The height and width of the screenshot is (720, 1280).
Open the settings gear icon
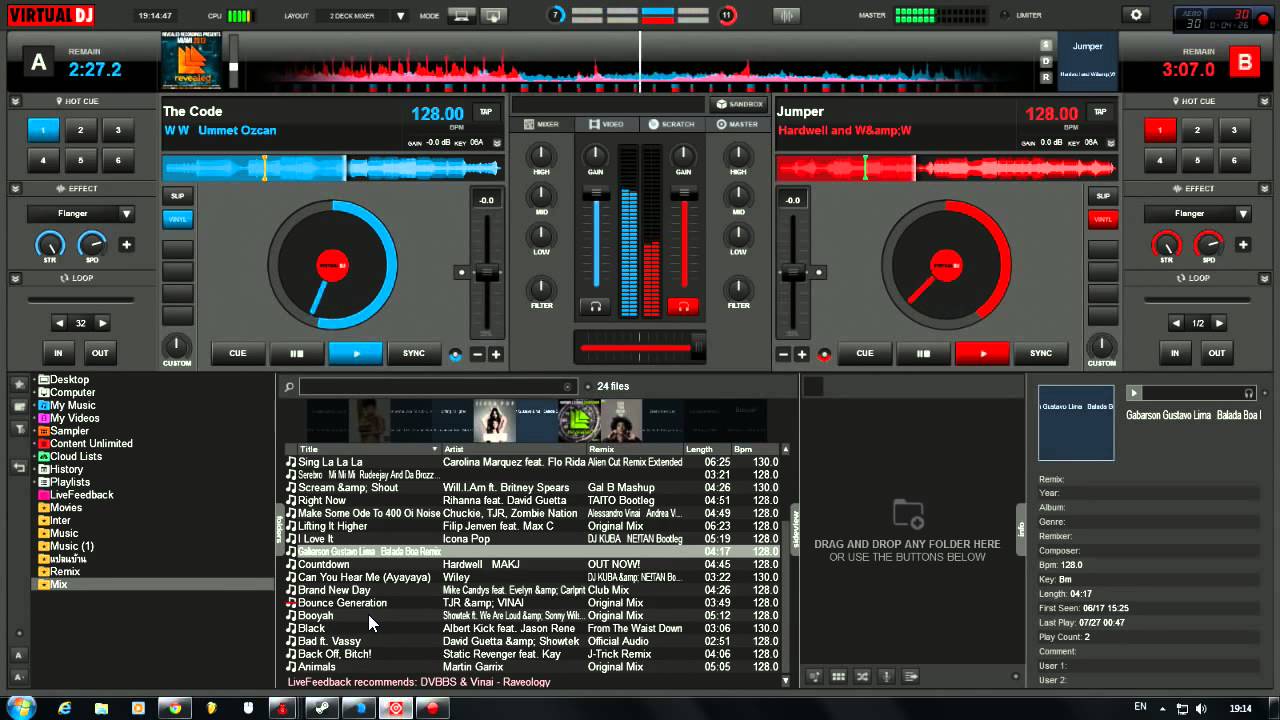click(x=1135, y=15)
